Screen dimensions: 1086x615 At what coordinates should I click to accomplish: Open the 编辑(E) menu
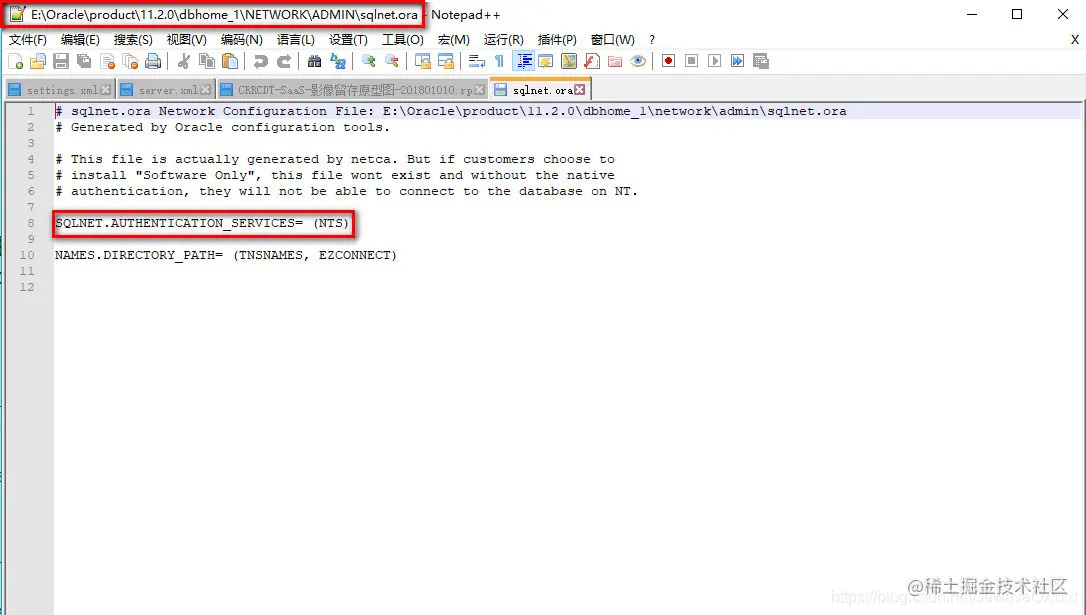[x=80, y=39]
